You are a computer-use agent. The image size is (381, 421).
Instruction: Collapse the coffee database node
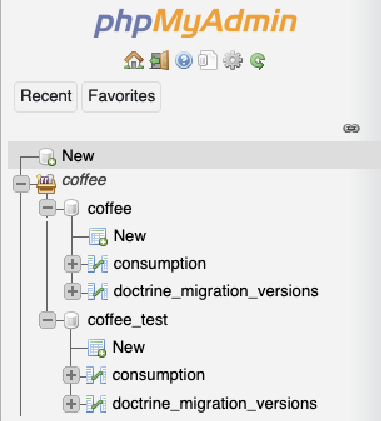pyautogui.click(x=47, y=208)
